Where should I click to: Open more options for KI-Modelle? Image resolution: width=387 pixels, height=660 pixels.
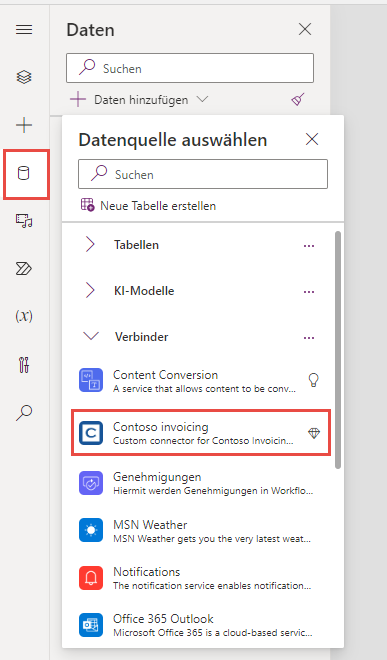[309, 292]
